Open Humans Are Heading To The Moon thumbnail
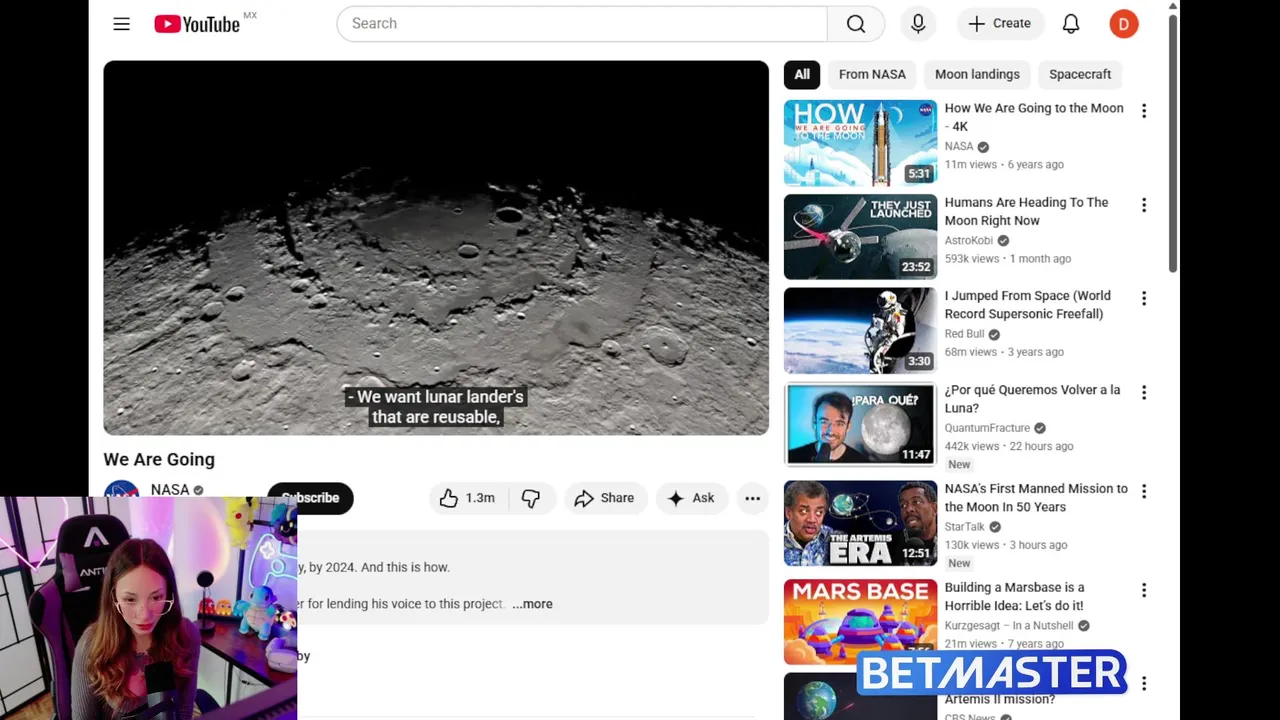1280x720 pixels. click(x=860, y=237)
